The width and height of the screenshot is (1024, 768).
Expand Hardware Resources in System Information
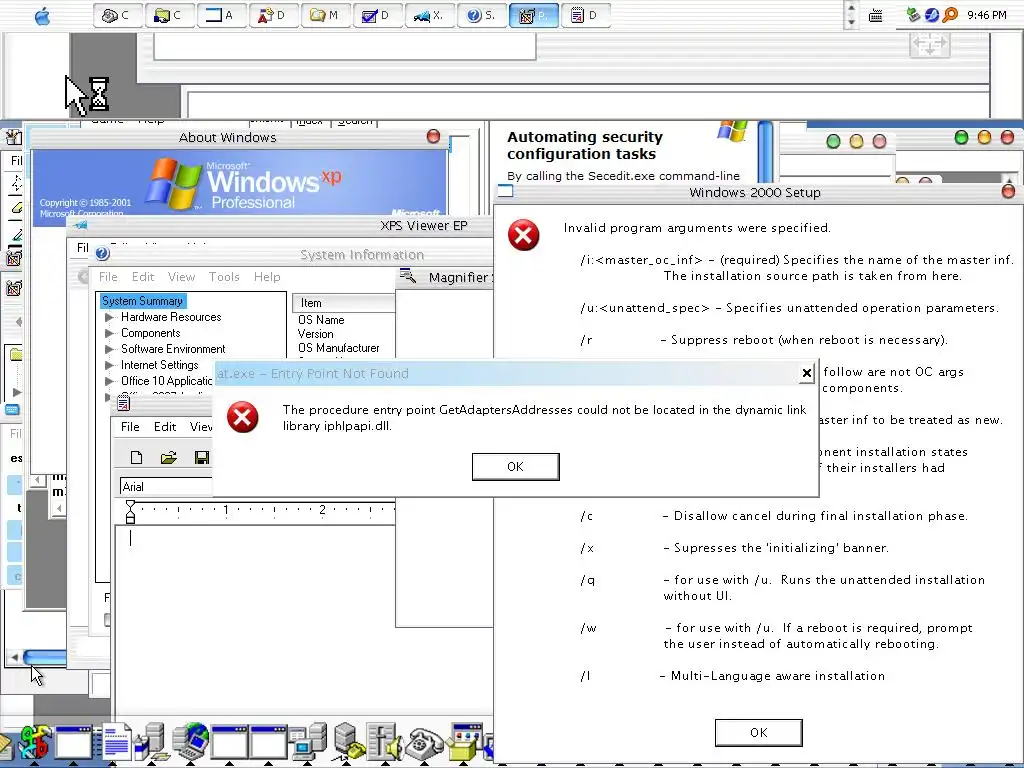(x=110, y=317)
